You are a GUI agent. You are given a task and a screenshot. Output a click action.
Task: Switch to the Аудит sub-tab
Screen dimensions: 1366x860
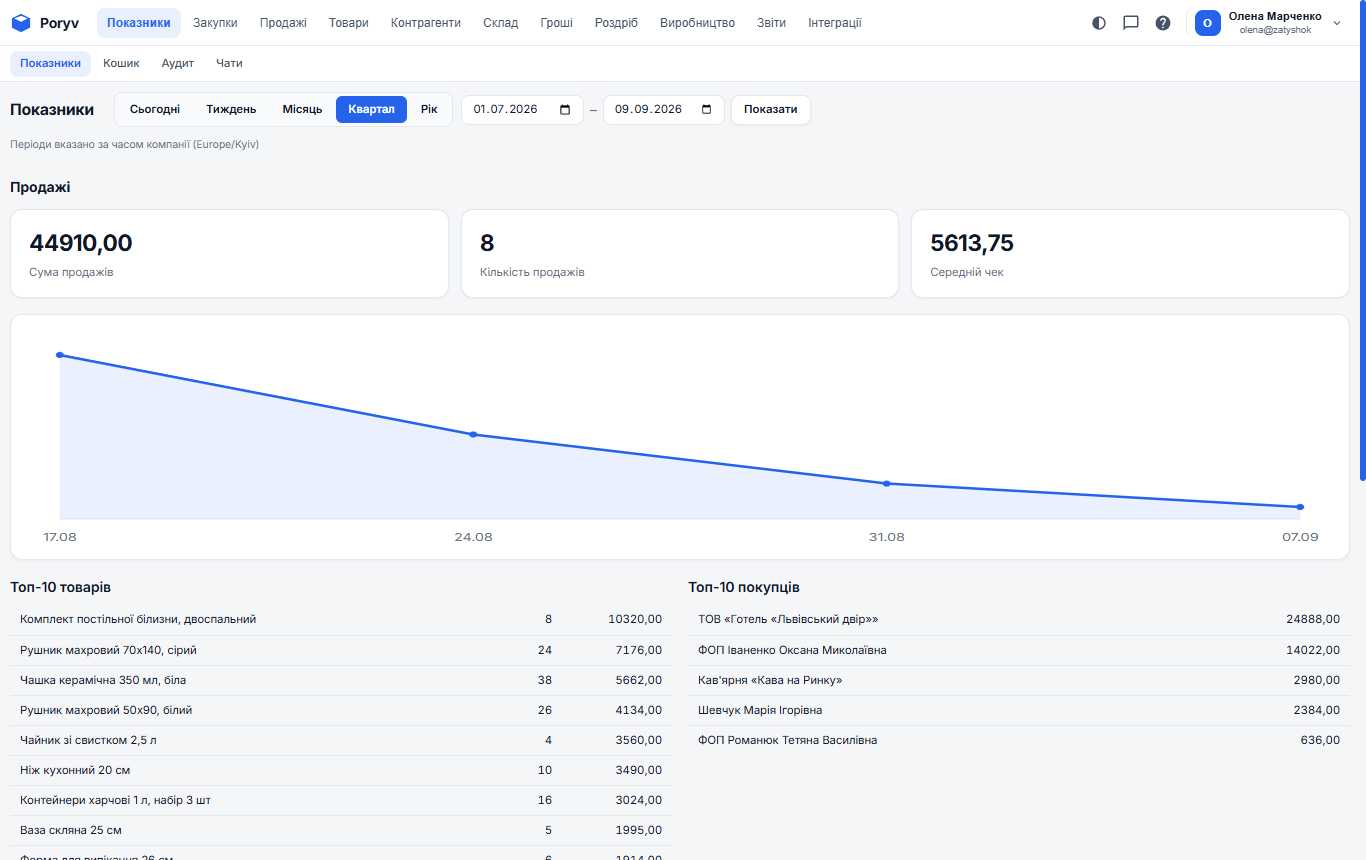pos(178,63)
